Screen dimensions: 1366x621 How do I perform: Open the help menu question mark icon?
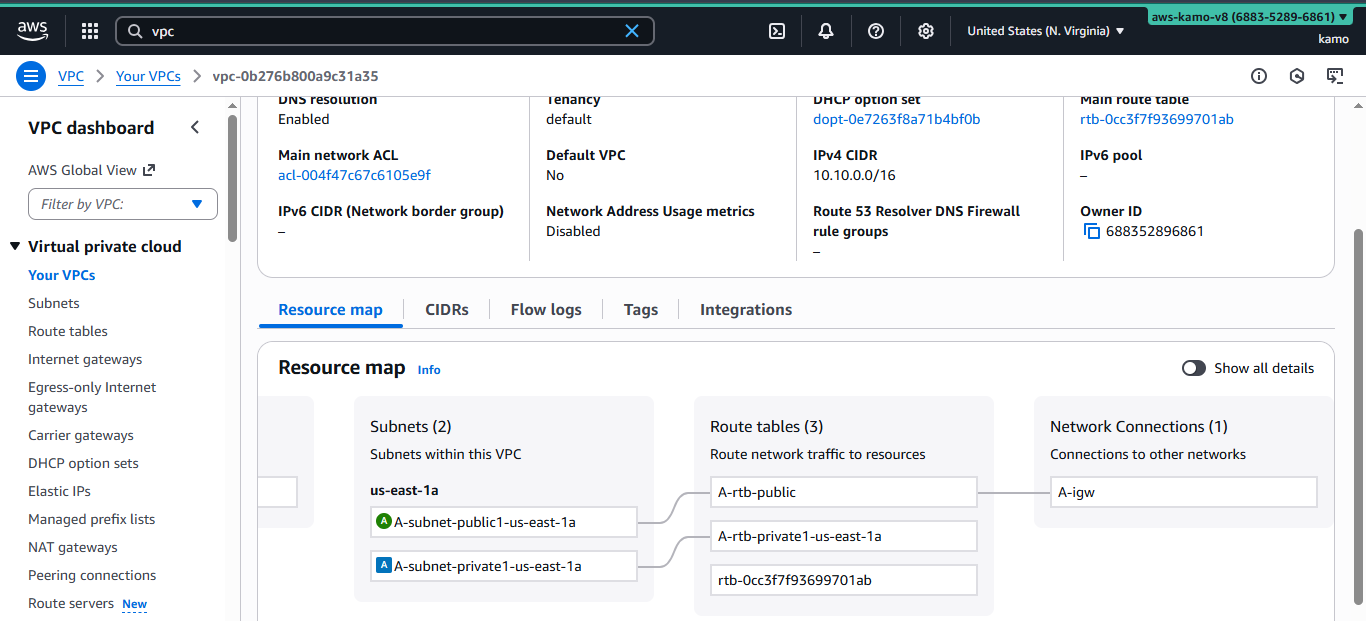tap(875, 31)
